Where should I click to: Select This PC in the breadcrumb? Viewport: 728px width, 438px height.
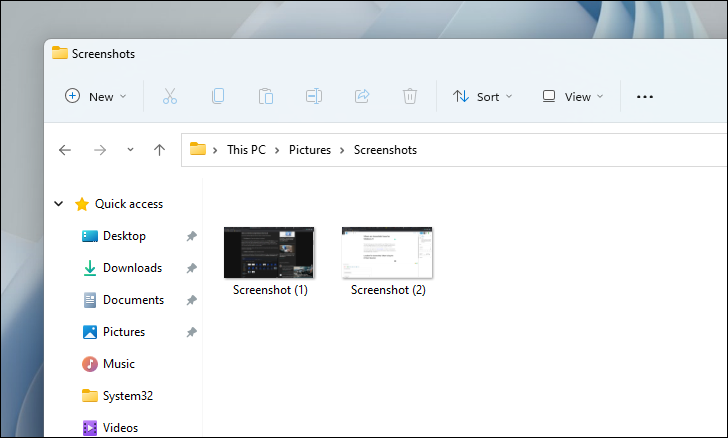coord(246,150)
